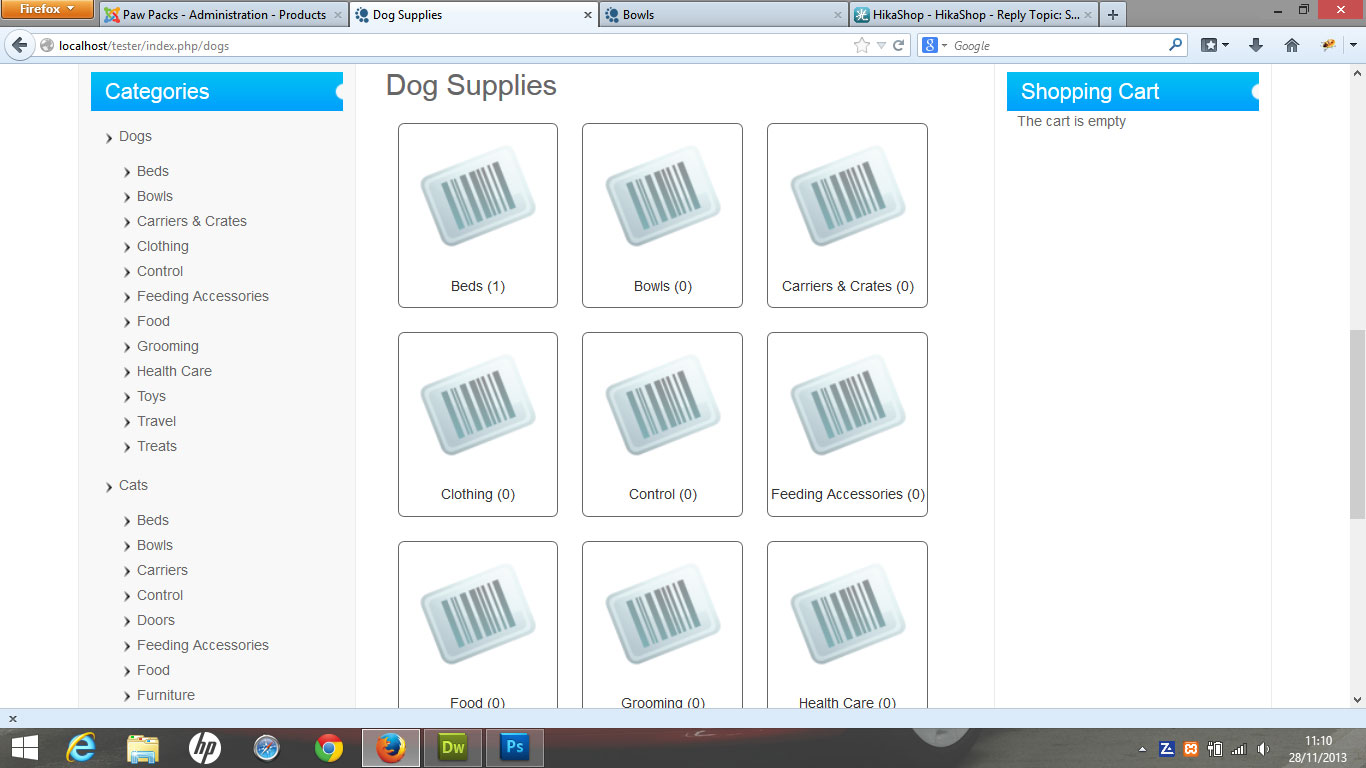Open Health Care link in sidebar
The width and height of the screenshot is (1366, 768).
[x=174, y=371]
